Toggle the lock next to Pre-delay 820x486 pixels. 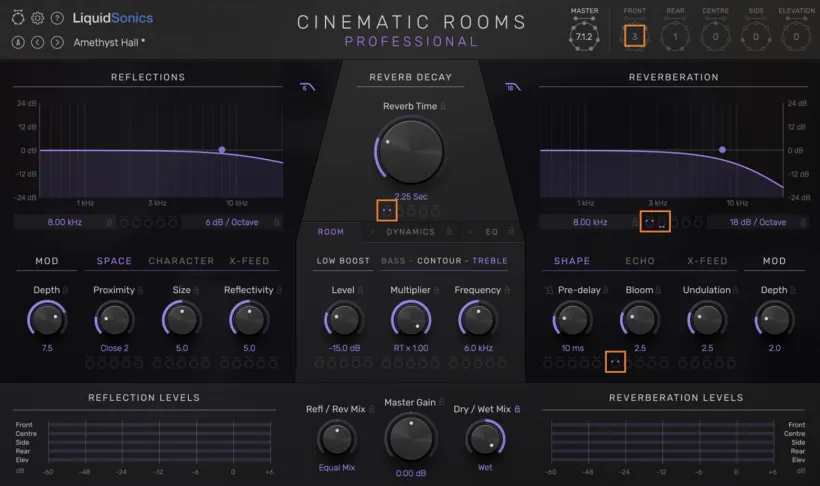pyautogui.click(x=605, y=290)
